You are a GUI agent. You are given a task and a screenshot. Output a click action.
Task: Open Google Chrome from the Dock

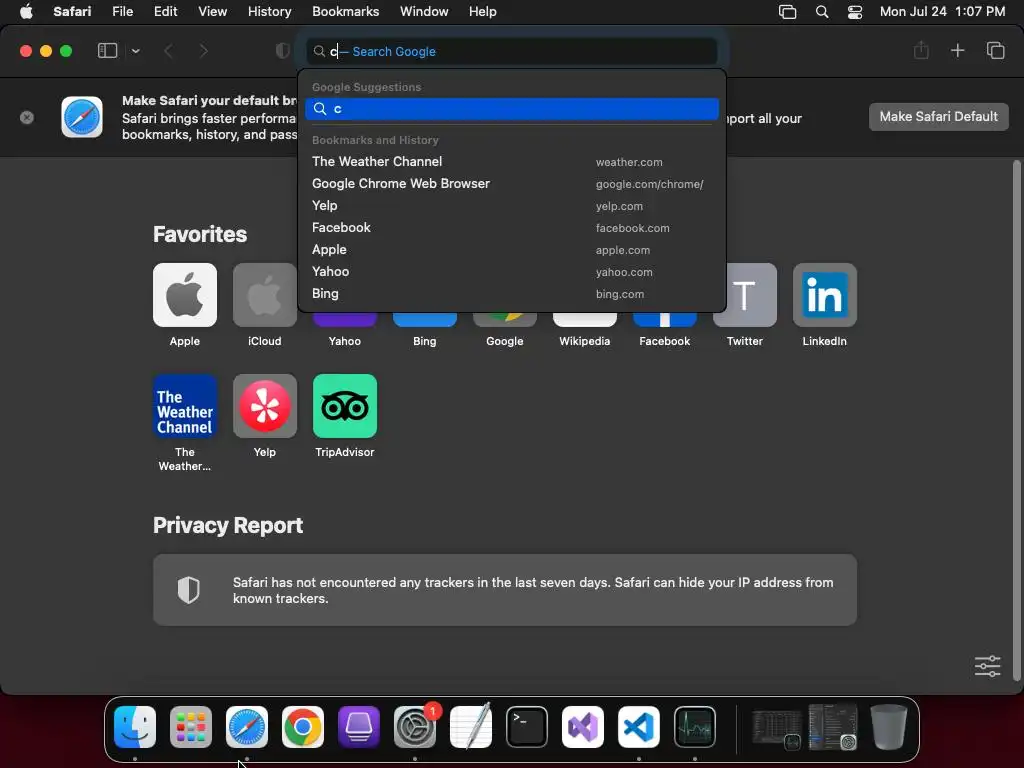click(302, 727)
